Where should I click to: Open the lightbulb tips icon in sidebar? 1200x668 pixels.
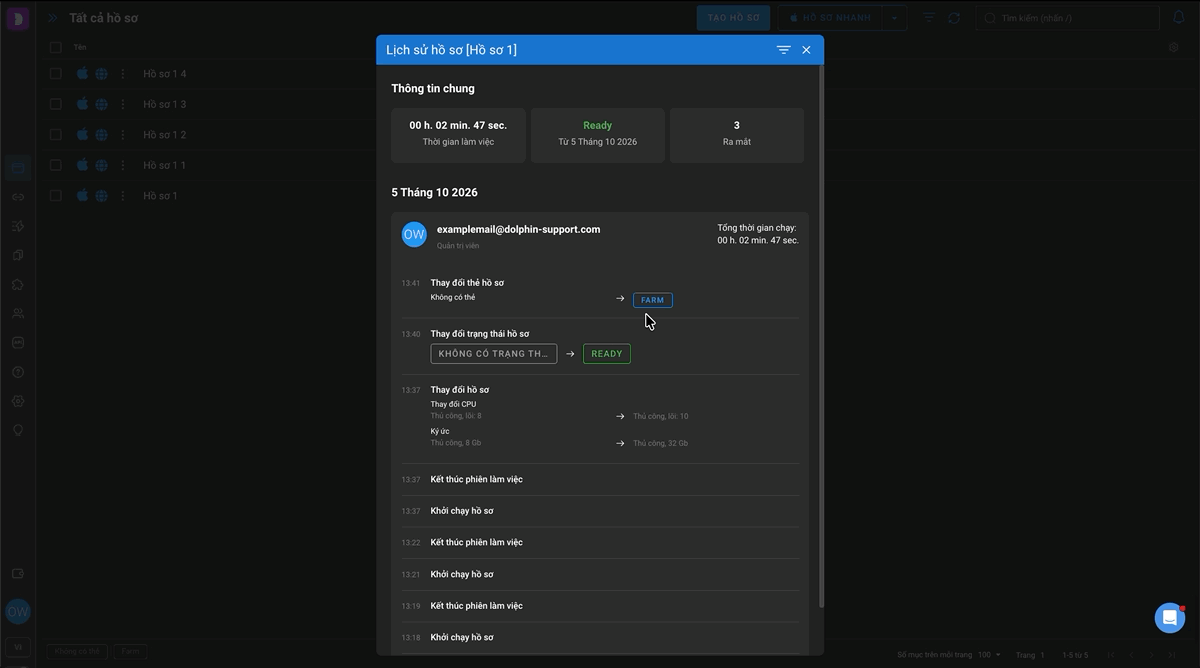click(18, 430)
